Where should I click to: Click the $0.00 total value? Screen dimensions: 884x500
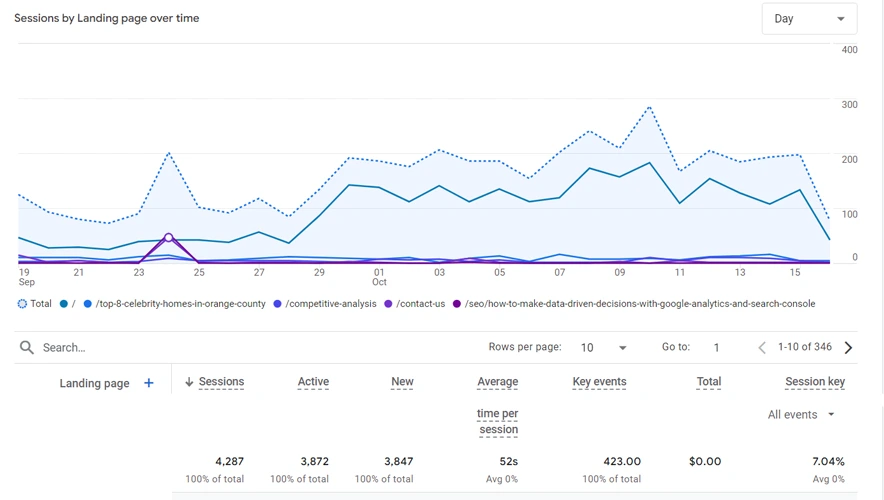click(x=705, y=461)
